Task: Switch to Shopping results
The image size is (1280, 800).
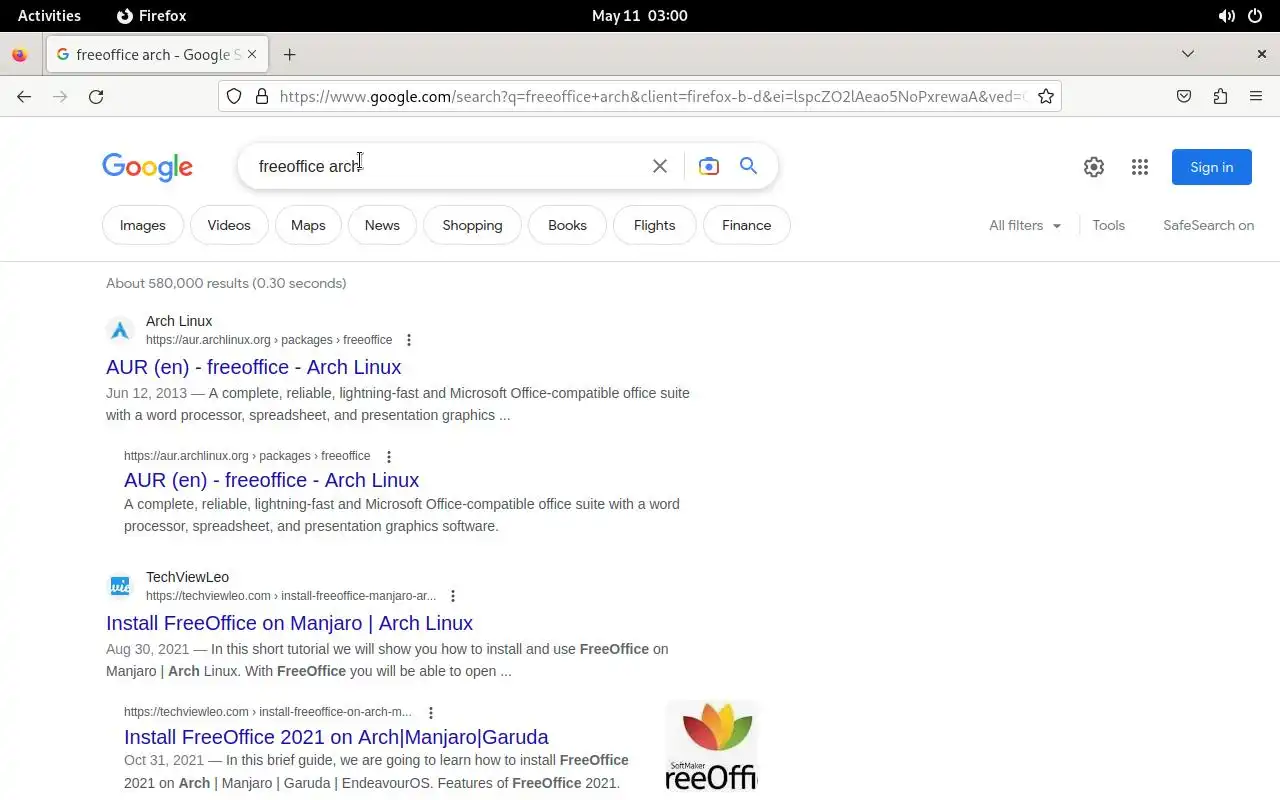Action: [472, 225]
